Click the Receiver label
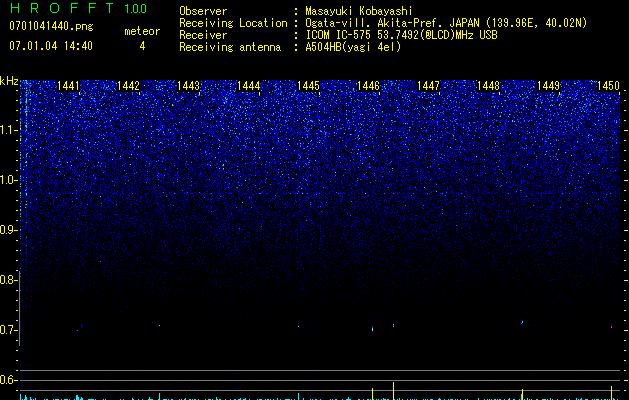Screen dimensions: 629x400 203,35
